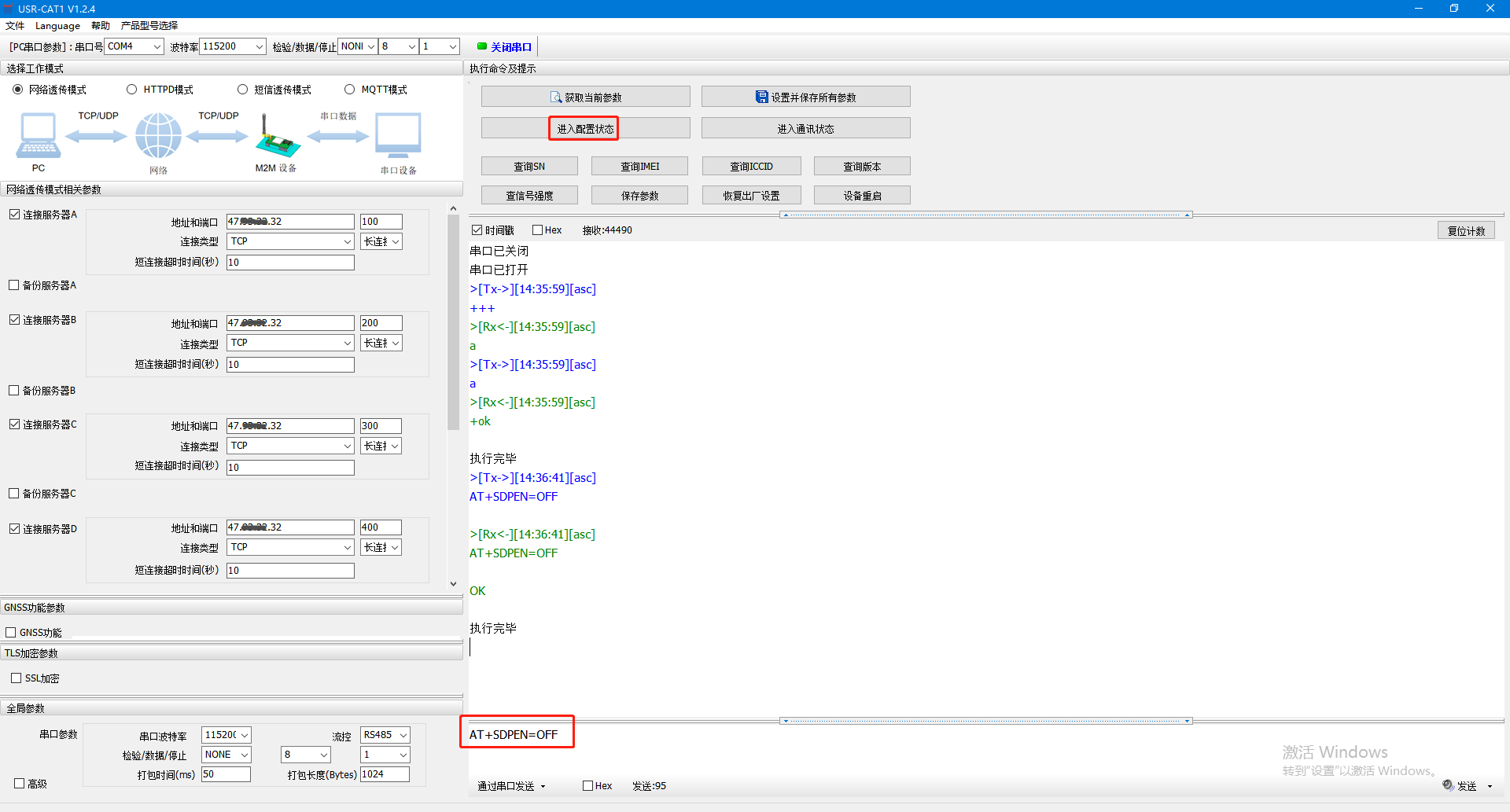Screen dimensions: 1510x812
Task: Click the 查询IMEI button
Action: click(639, 167)
